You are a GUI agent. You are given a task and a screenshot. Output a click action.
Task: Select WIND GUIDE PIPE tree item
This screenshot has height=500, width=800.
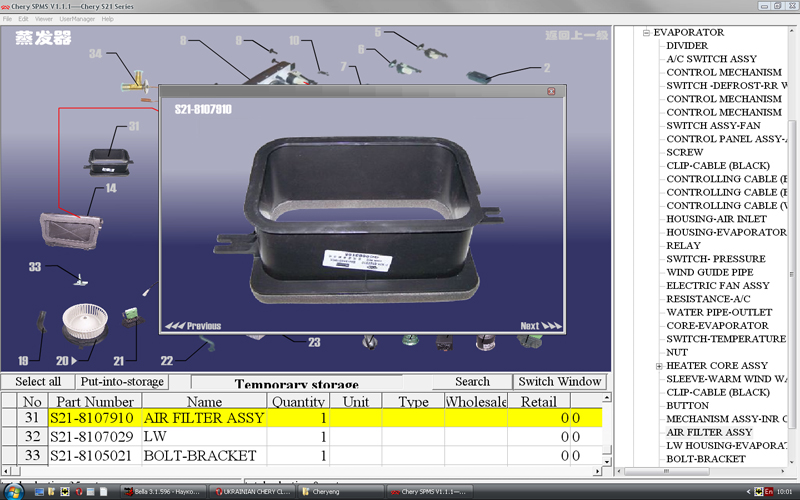pos(710,272)
